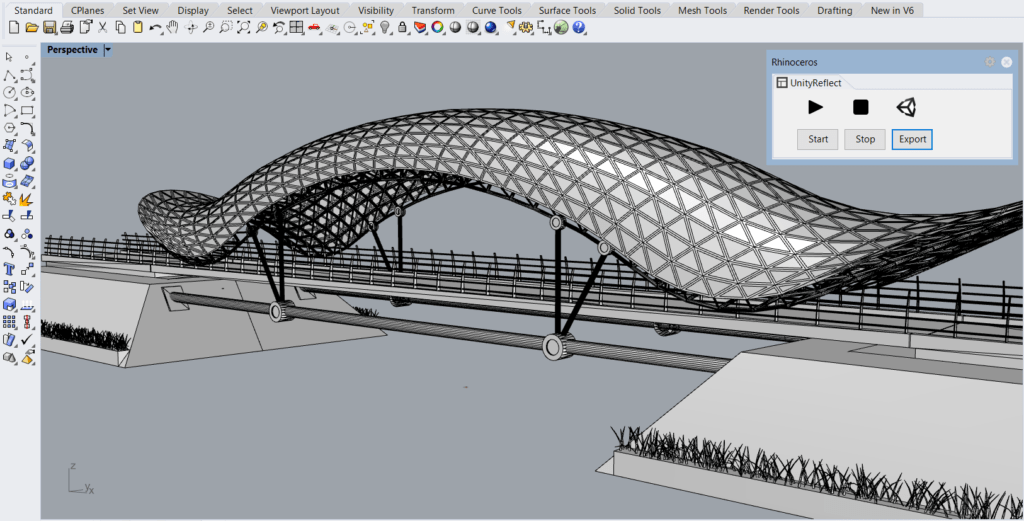1024x521 pixels.
Task: Open the blue Help question mark icon
Action: click(x=579, y=27)
